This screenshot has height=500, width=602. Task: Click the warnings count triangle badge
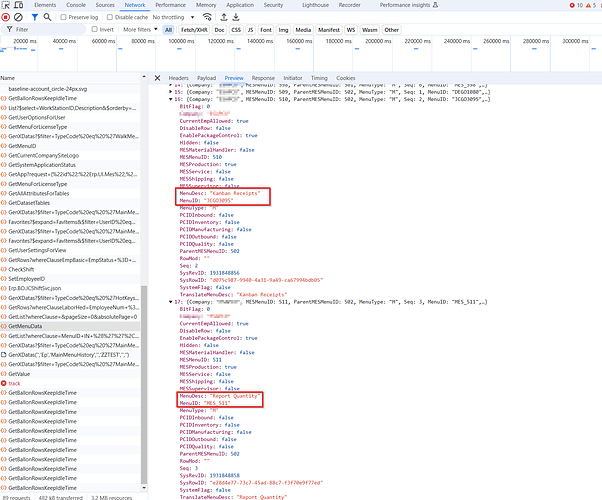[x=591, y=5]
